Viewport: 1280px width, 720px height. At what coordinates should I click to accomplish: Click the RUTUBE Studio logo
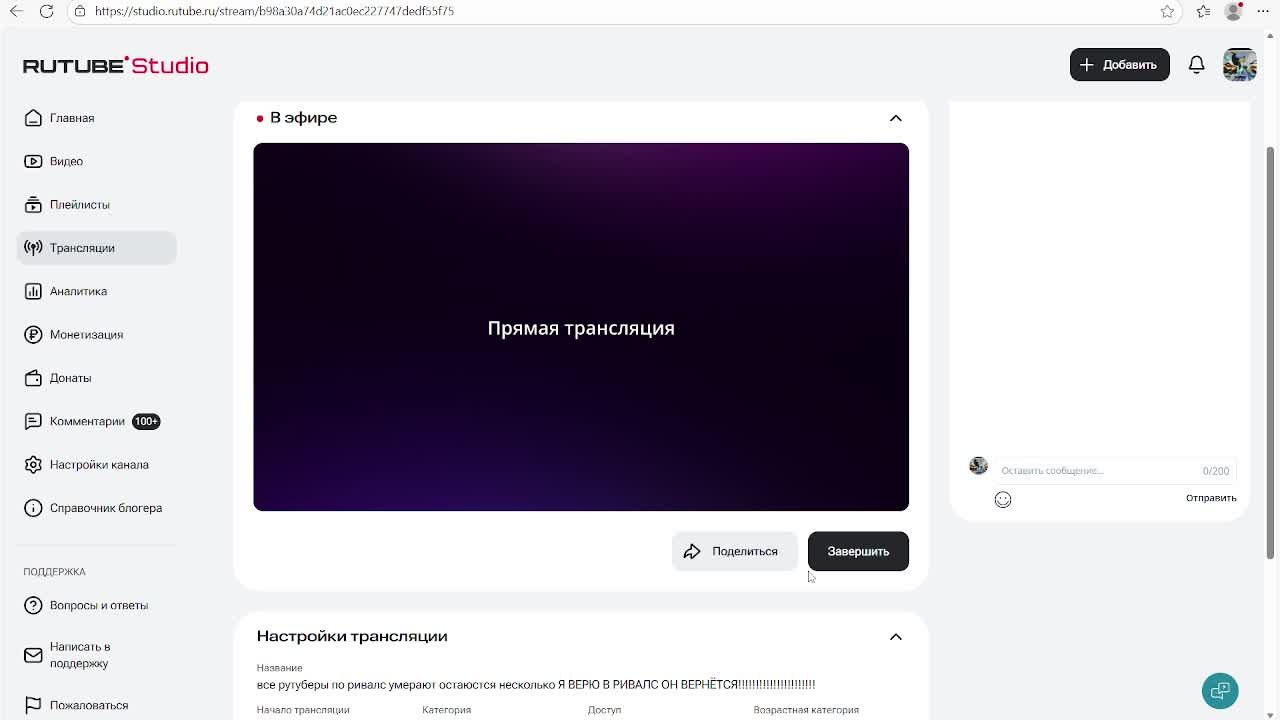point(116,66)
